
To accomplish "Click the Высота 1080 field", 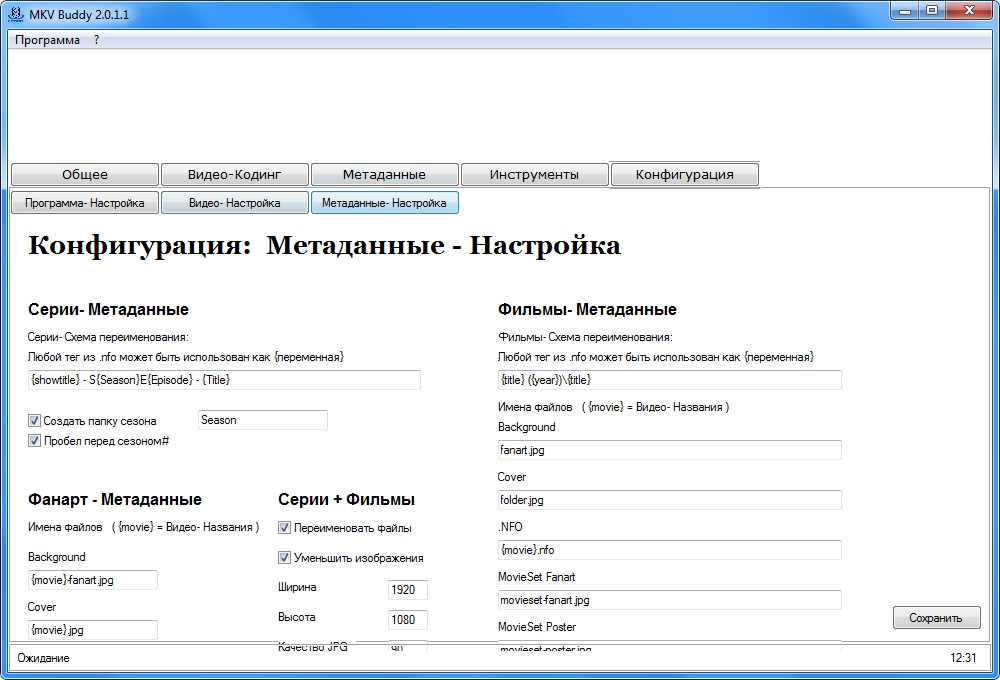I will [408, 619].
